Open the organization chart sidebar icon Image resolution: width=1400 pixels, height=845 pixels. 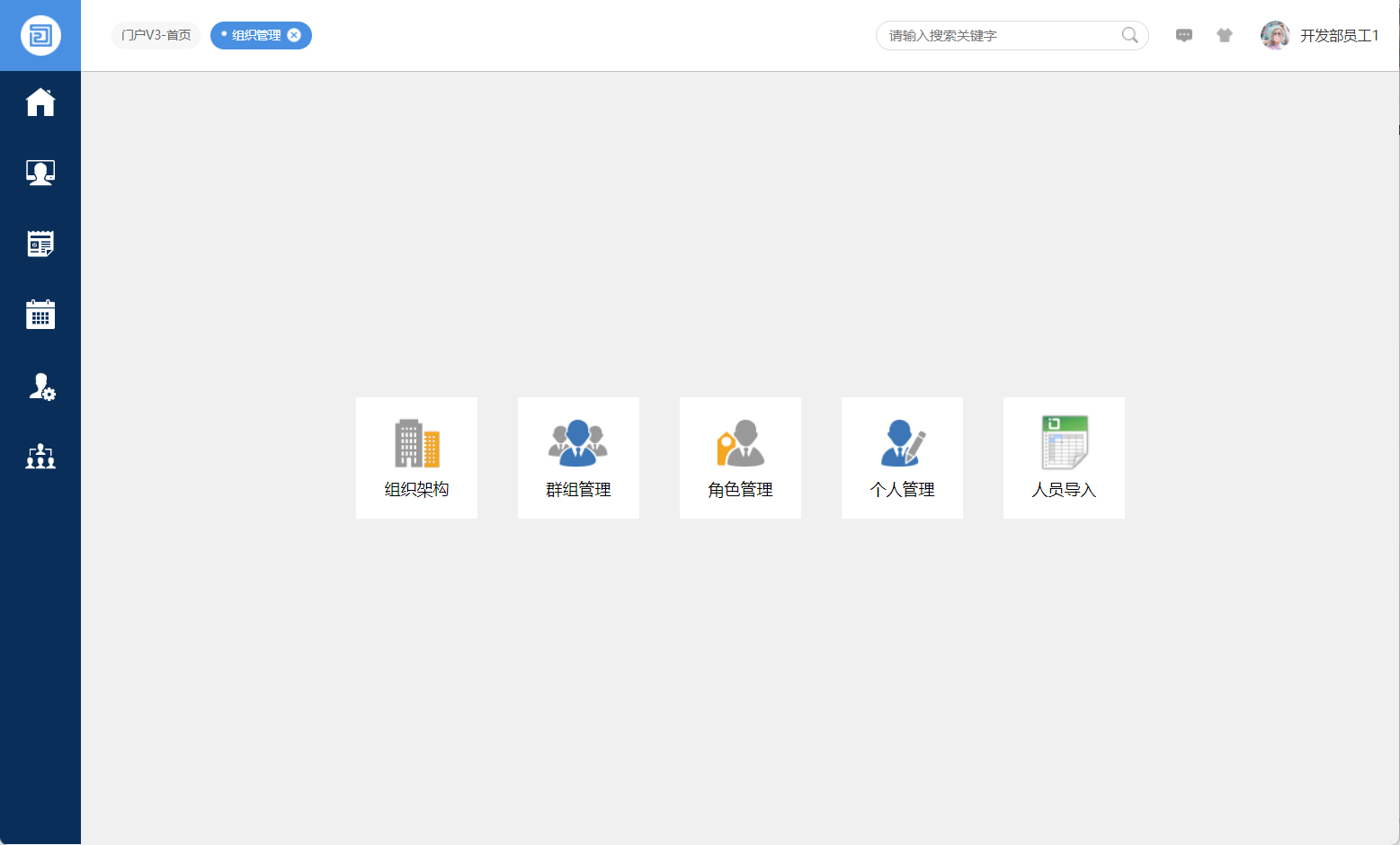40,457
